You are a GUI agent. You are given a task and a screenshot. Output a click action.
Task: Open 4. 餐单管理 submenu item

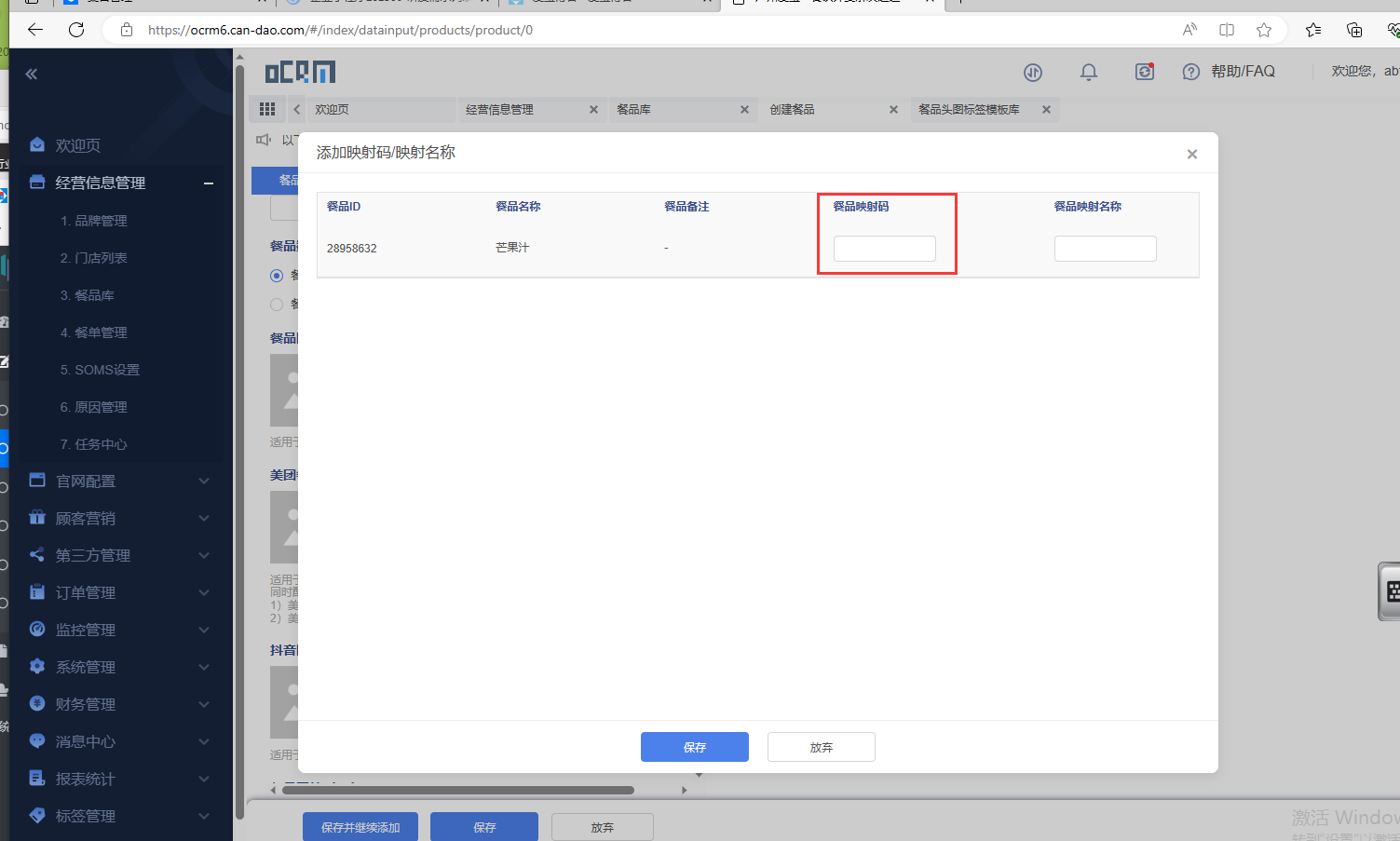tap(94, 332)
